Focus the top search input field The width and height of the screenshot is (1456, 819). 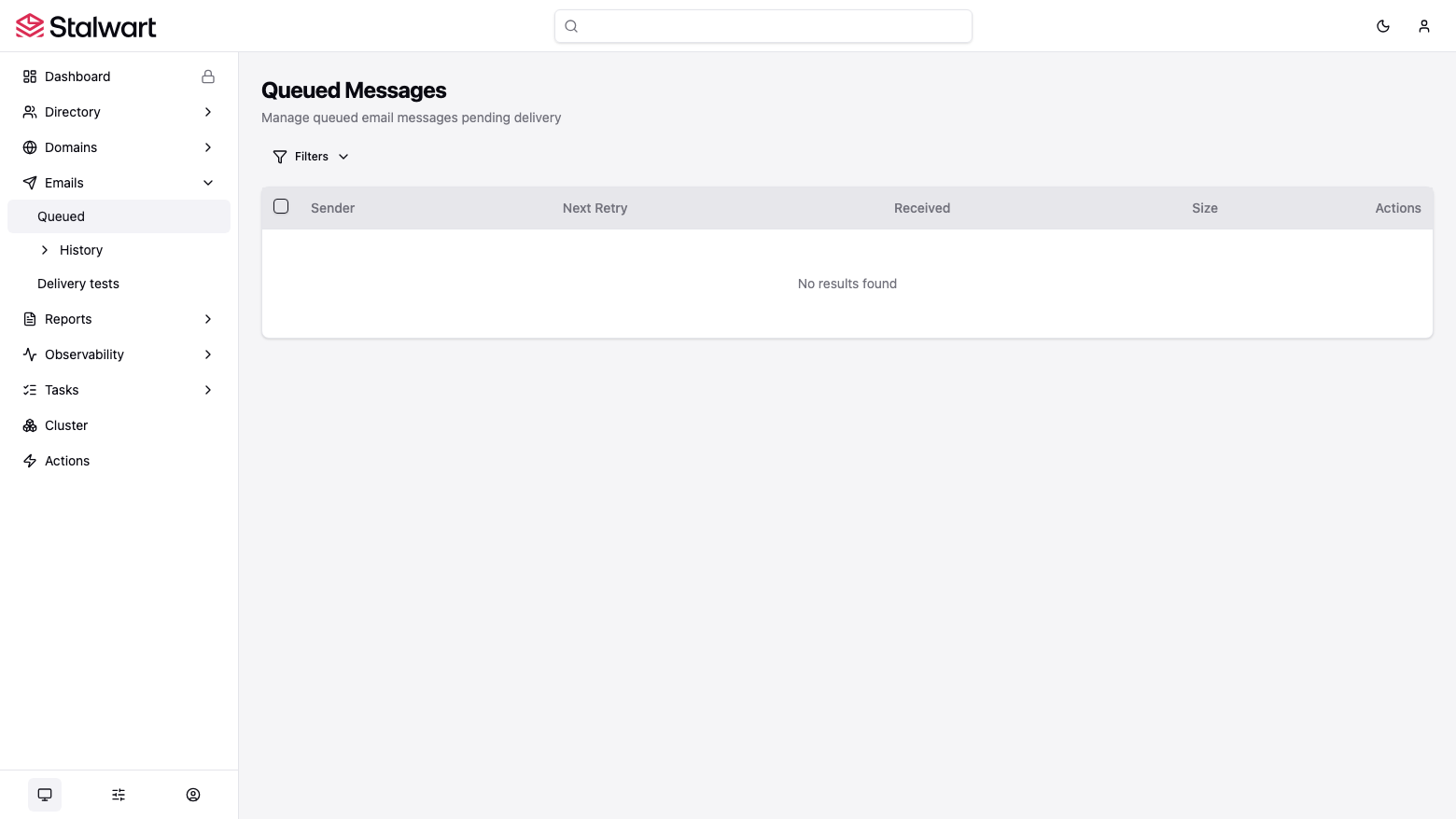click(763, 26)
